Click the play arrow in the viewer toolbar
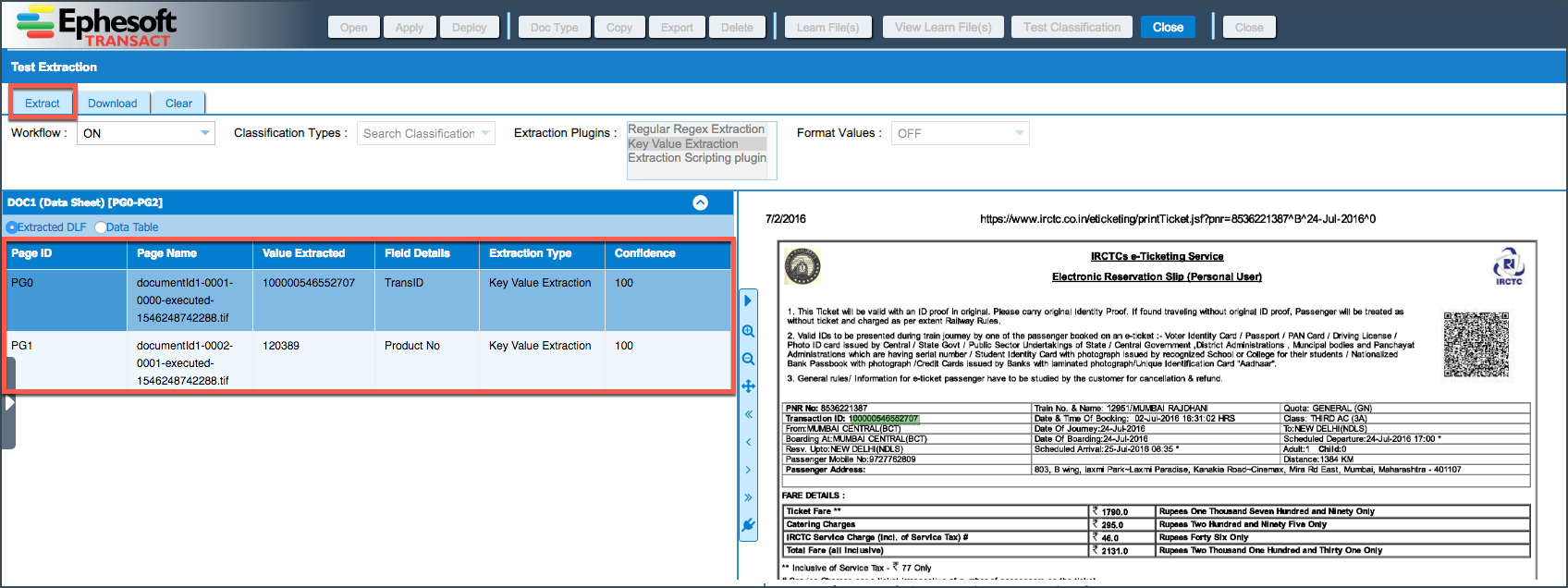The width and height of the screenshot is (1568, 588). 748,300
